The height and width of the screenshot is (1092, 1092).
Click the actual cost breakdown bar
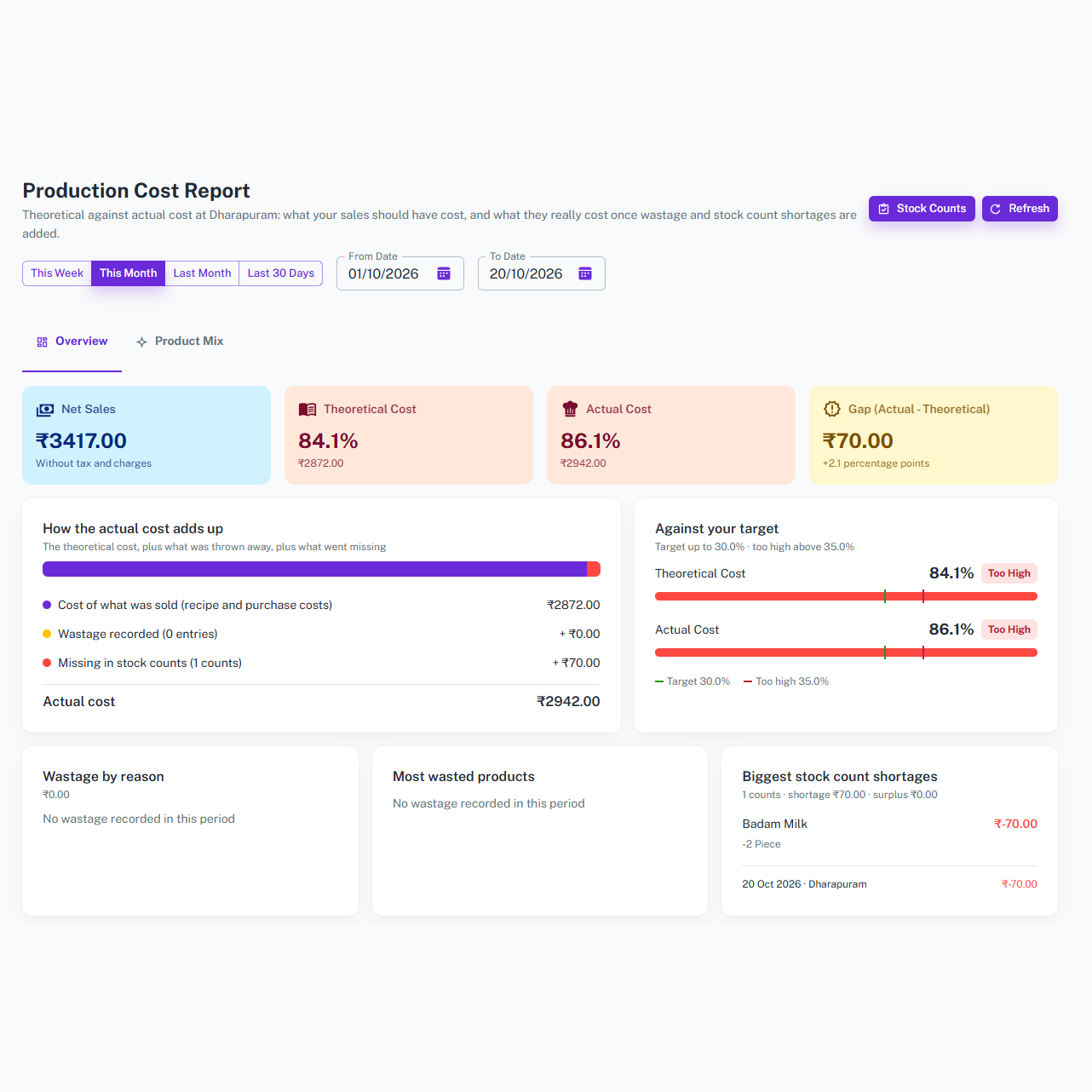click(321, 569)
